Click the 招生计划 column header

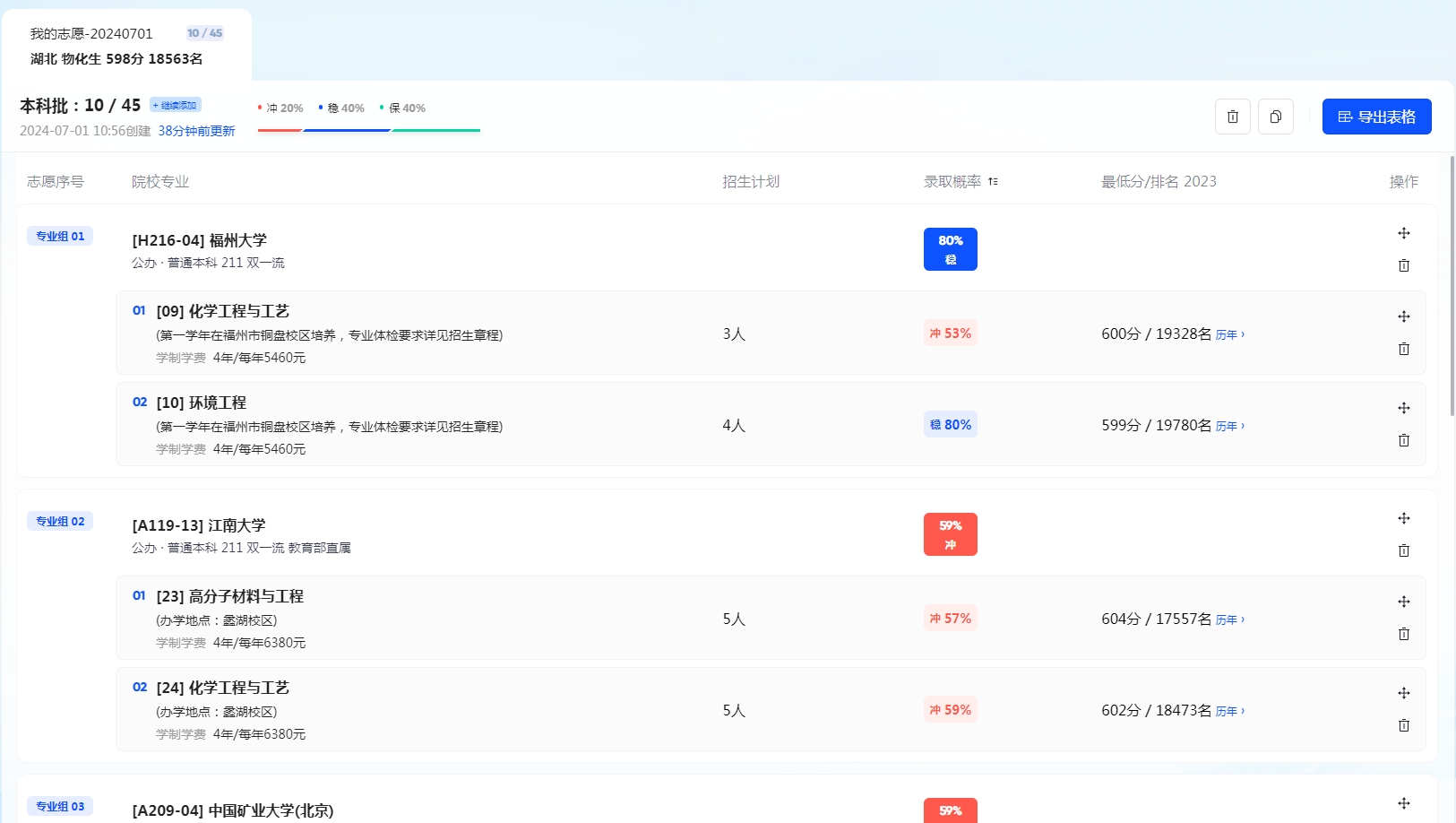[x=751, y=181]
